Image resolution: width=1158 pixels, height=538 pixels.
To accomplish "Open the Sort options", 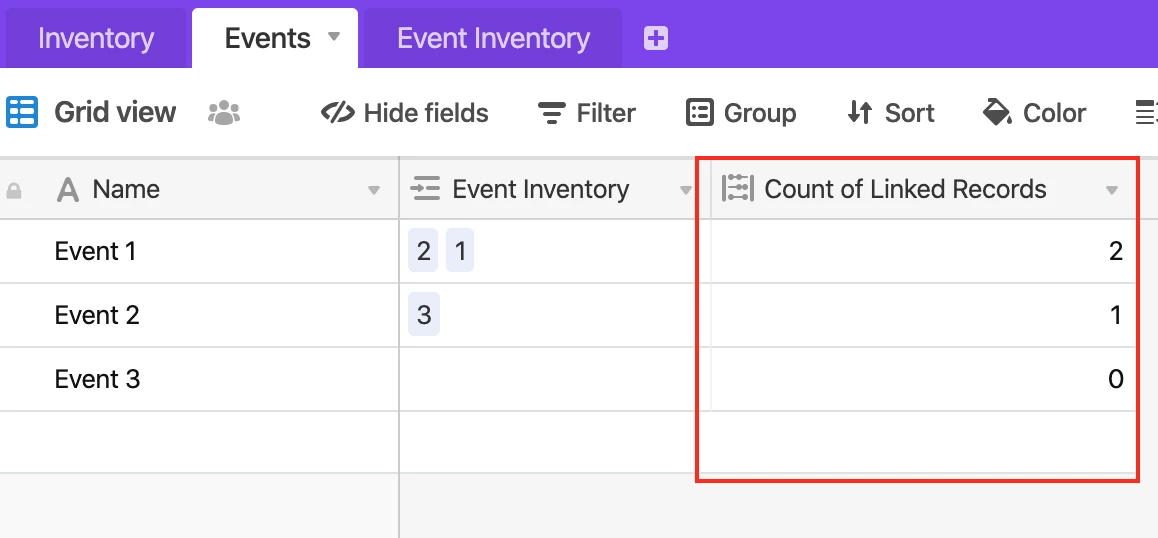I will click(890, 113).
